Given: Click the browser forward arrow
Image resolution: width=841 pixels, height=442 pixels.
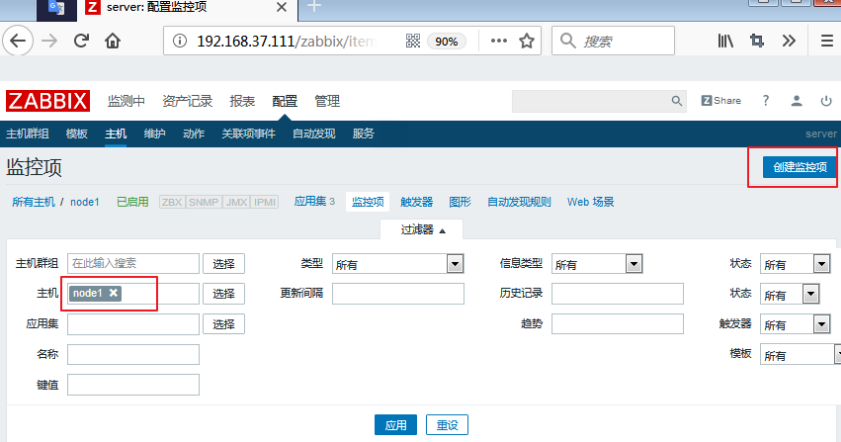Looking at the screenshot, I should click(x=49, y=41).
